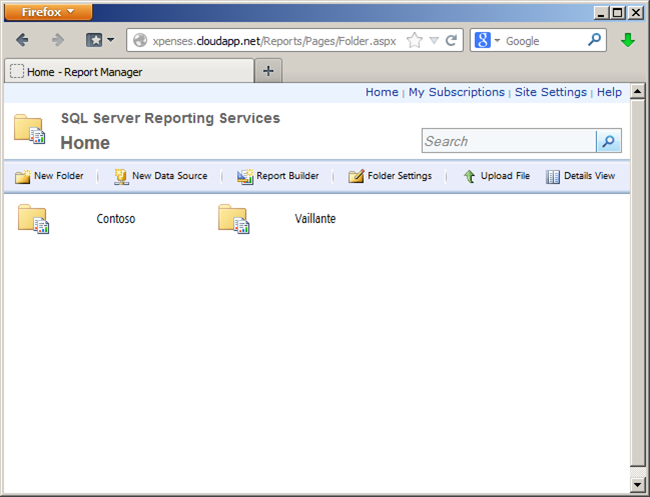Click the New Folder label
The width and height of the screenshot is (650, 497).
click(58, 176)
